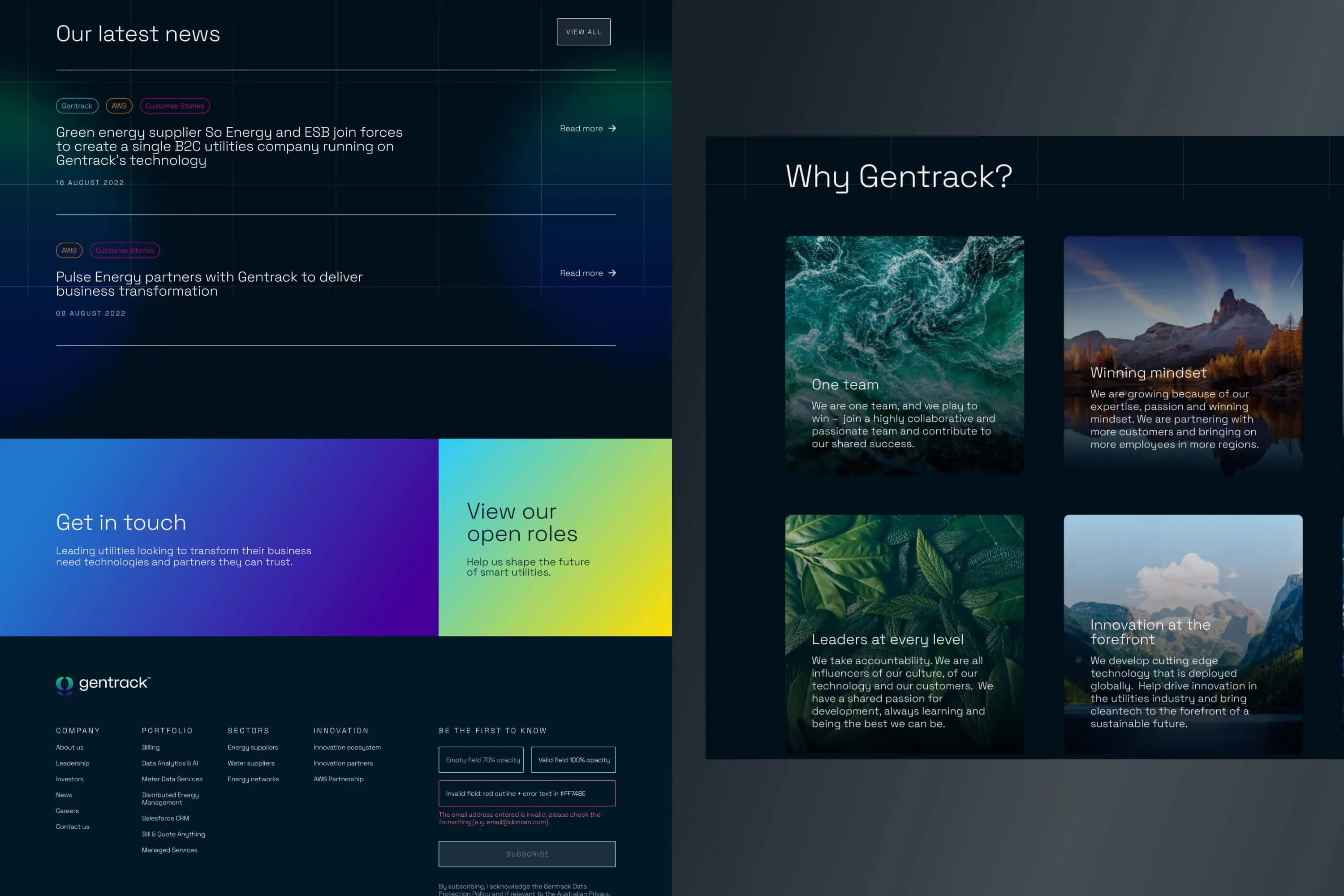Select Customer Stories tag on Pulse Energy article
This screenshot has height=896, width=1344.
(125, 250)
